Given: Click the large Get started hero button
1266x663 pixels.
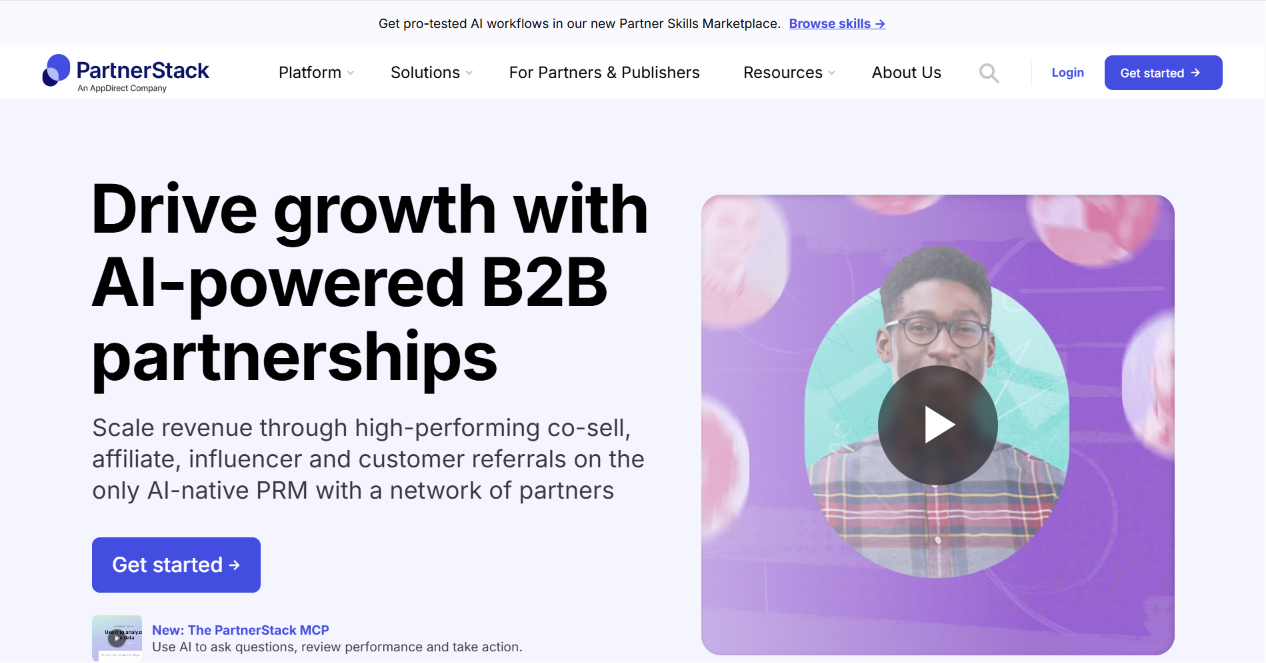Looking at the screenshot, I should (x=176, y=565).
